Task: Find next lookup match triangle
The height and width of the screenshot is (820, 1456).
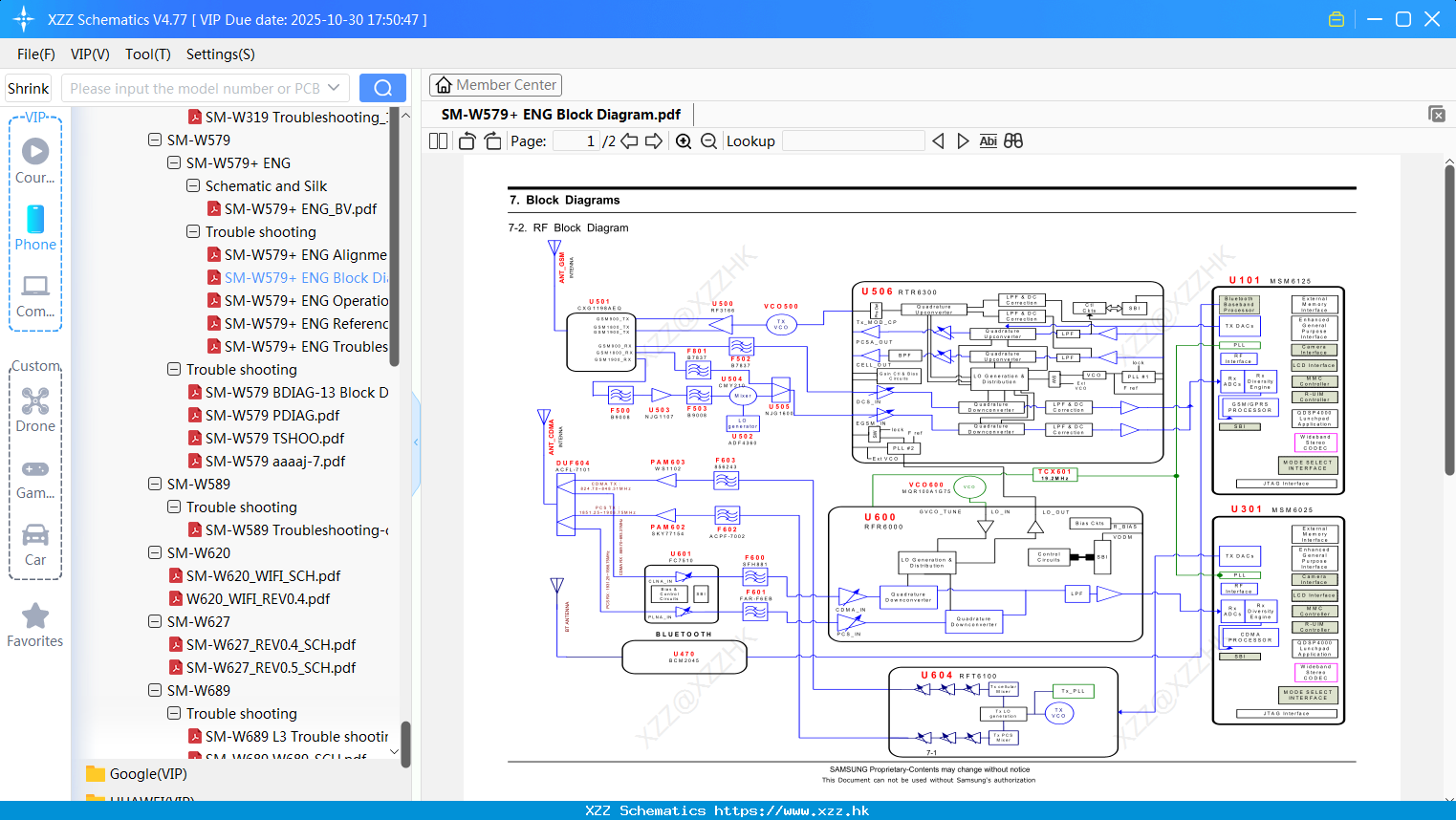Action: pyautogui.click(x=963, y=141)
